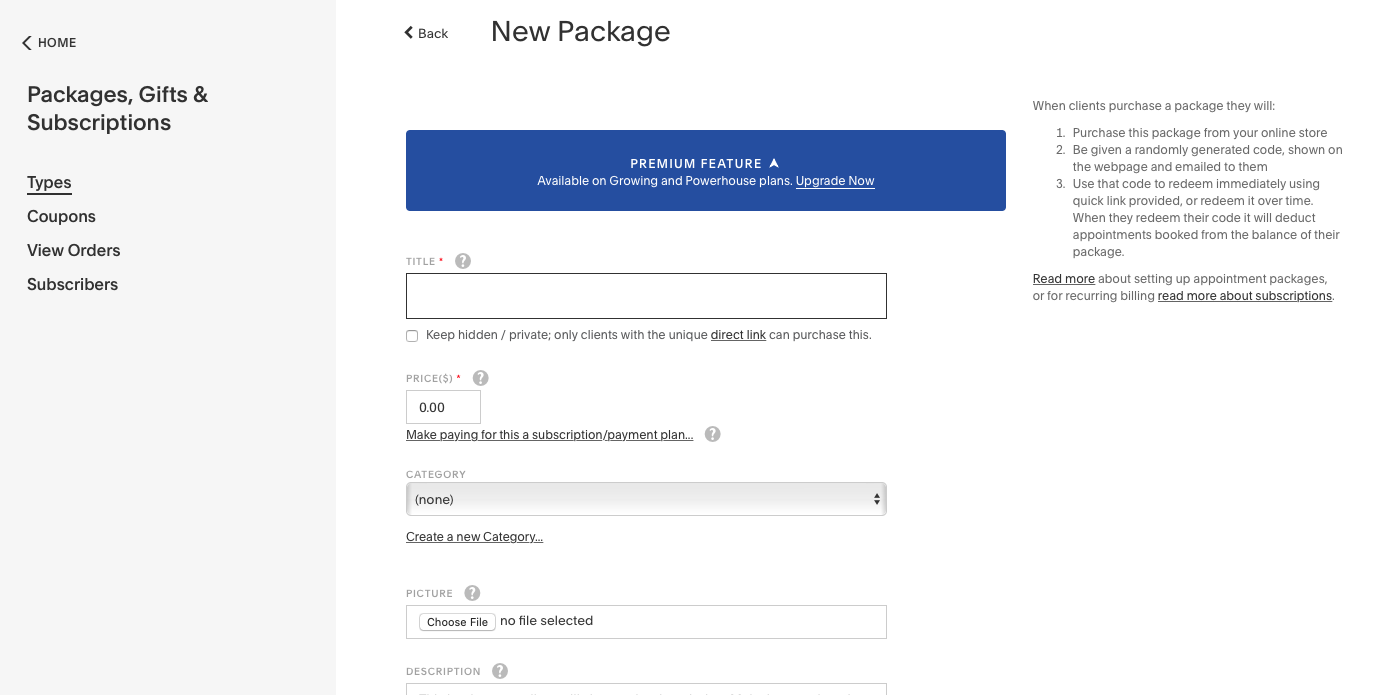Image resolution: width=1393 pixels, height=695 pixels.
Task: Expand Create a new Category option
Action: pos(474,537)
